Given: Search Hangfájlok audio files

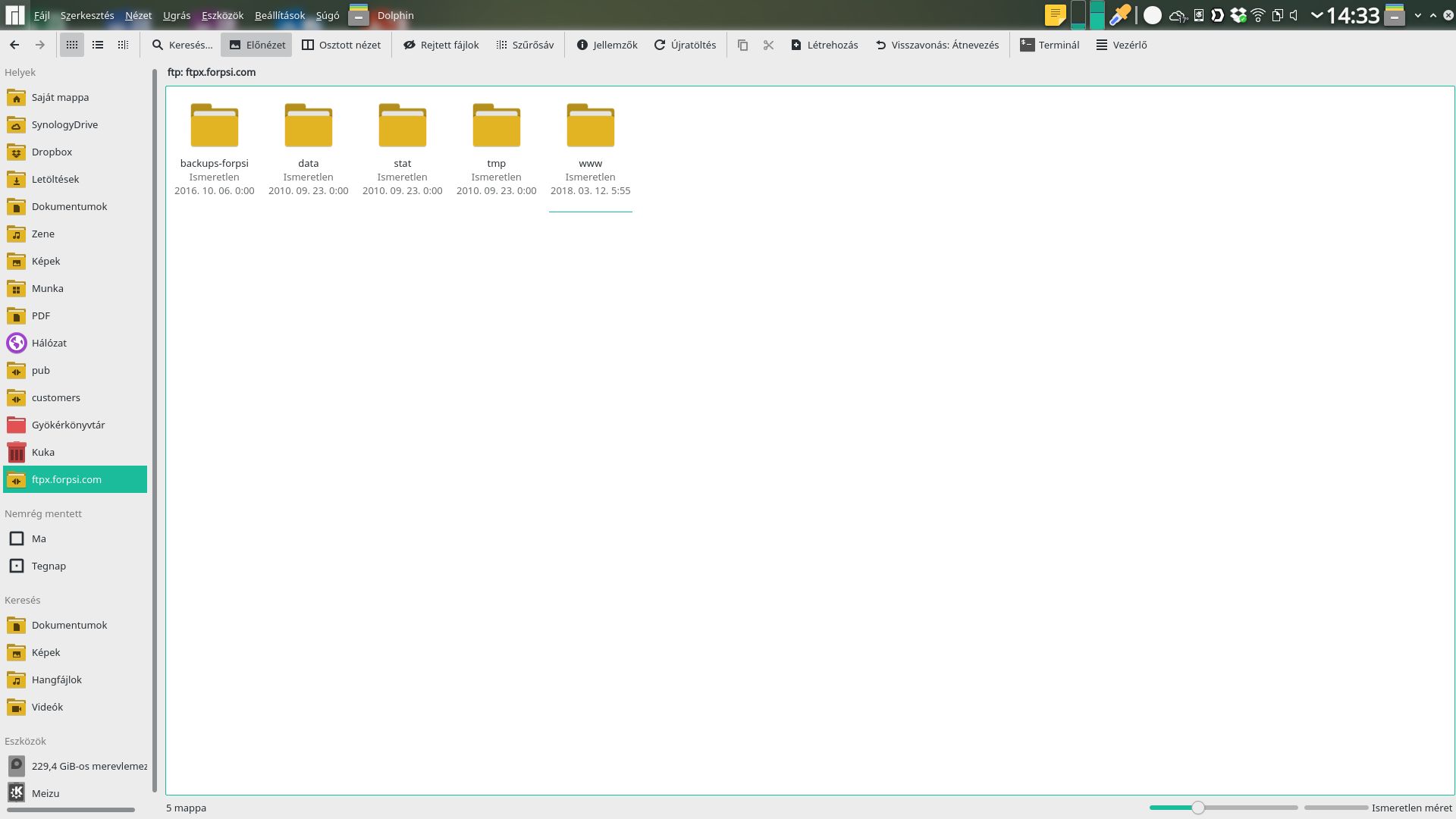Looking at the screenshot, I should pos(75,679).
